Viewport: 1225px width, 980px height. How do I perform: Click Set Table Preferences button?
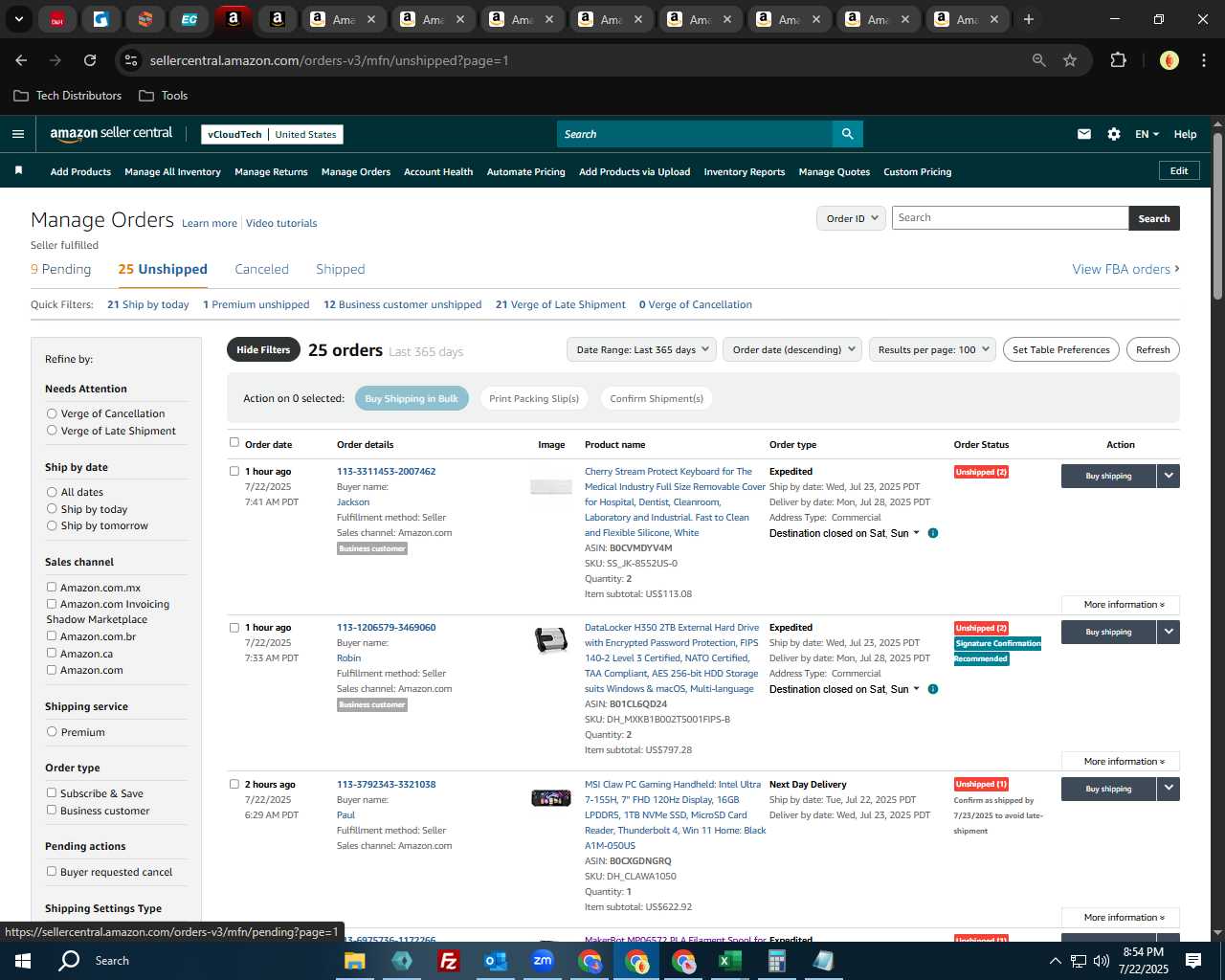pyautogui.click(x=1061, y=349)
